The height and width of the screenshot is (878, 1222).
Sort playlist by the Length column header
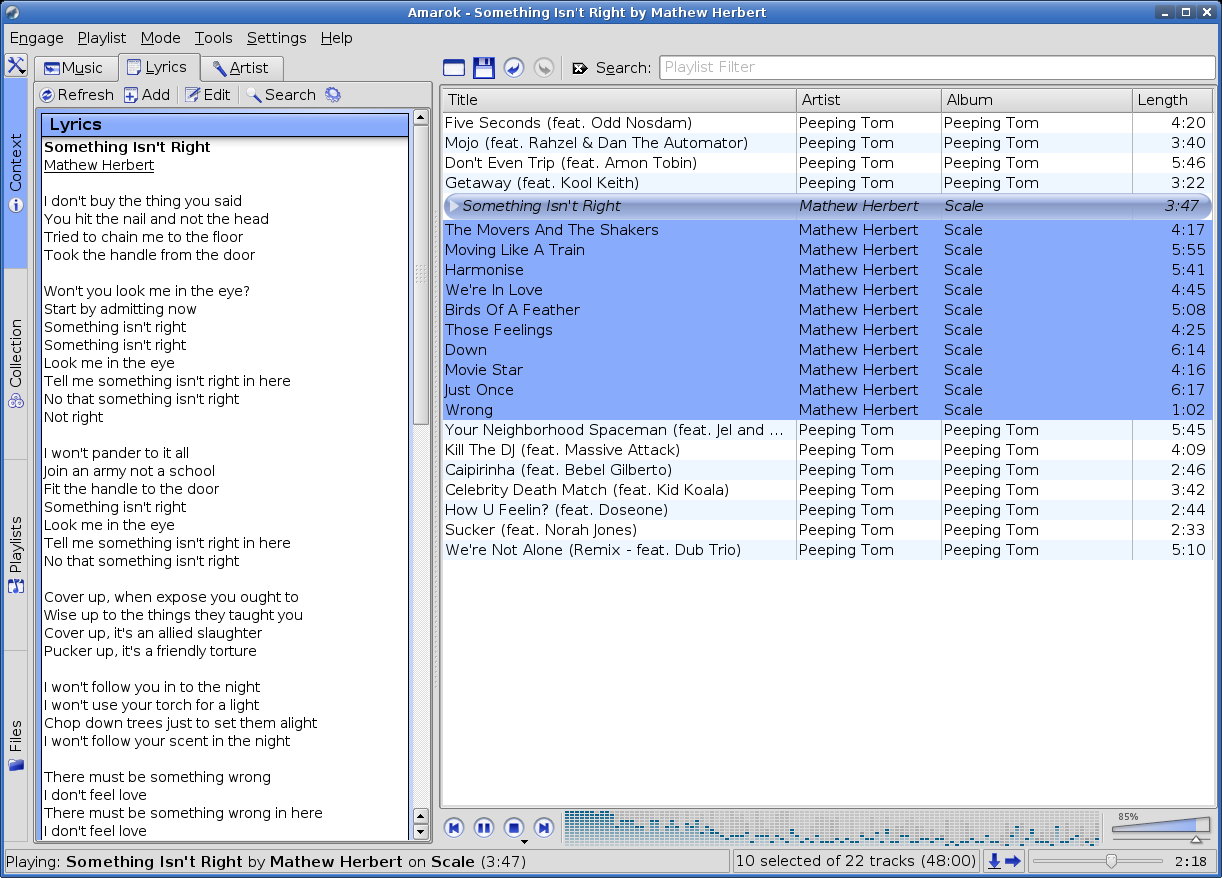click(1172, 100)
